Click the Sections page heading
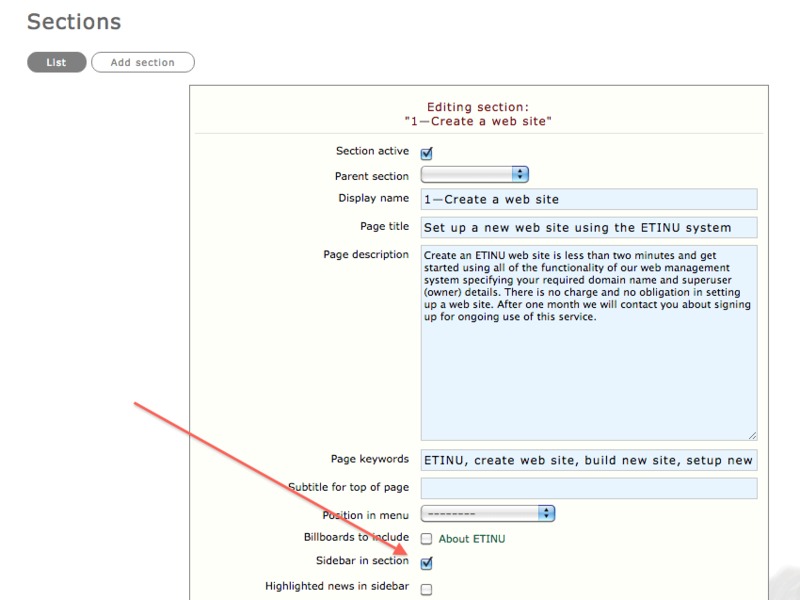 (x=73, y=21)
